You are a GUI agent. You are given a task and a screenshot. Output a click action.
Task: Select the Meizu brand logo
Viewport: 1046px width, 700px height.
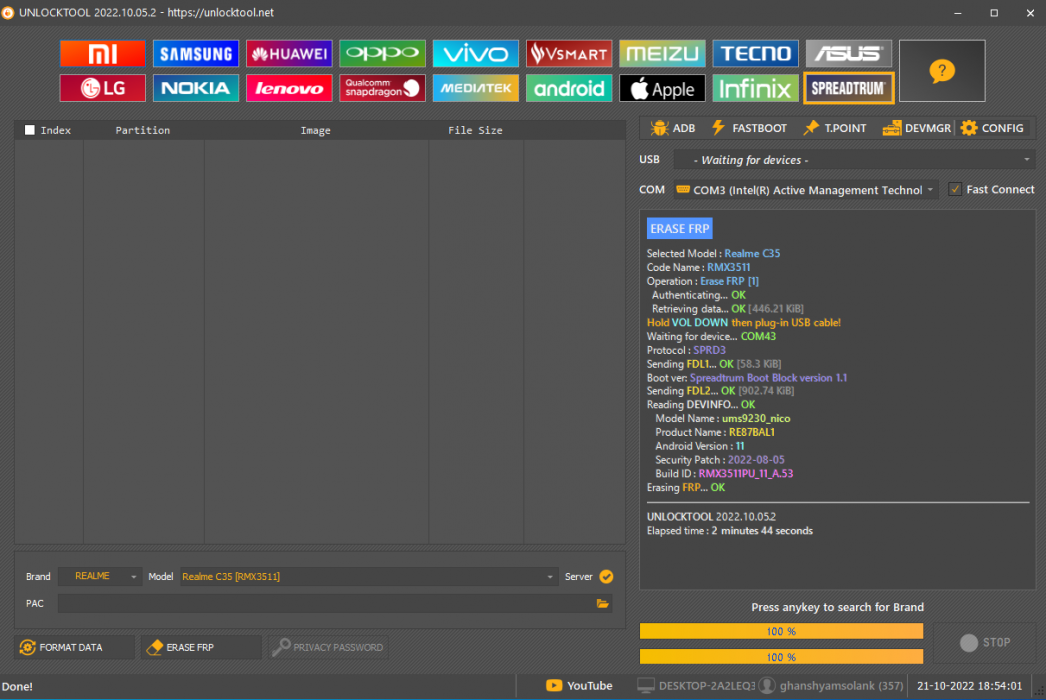point(662,53)
